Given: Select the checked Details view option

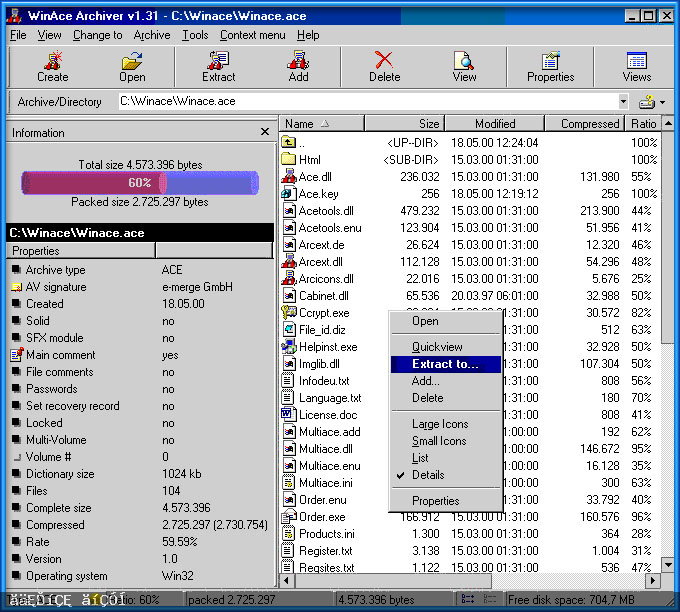Looking at the screenshot, I should click(428, 475).
